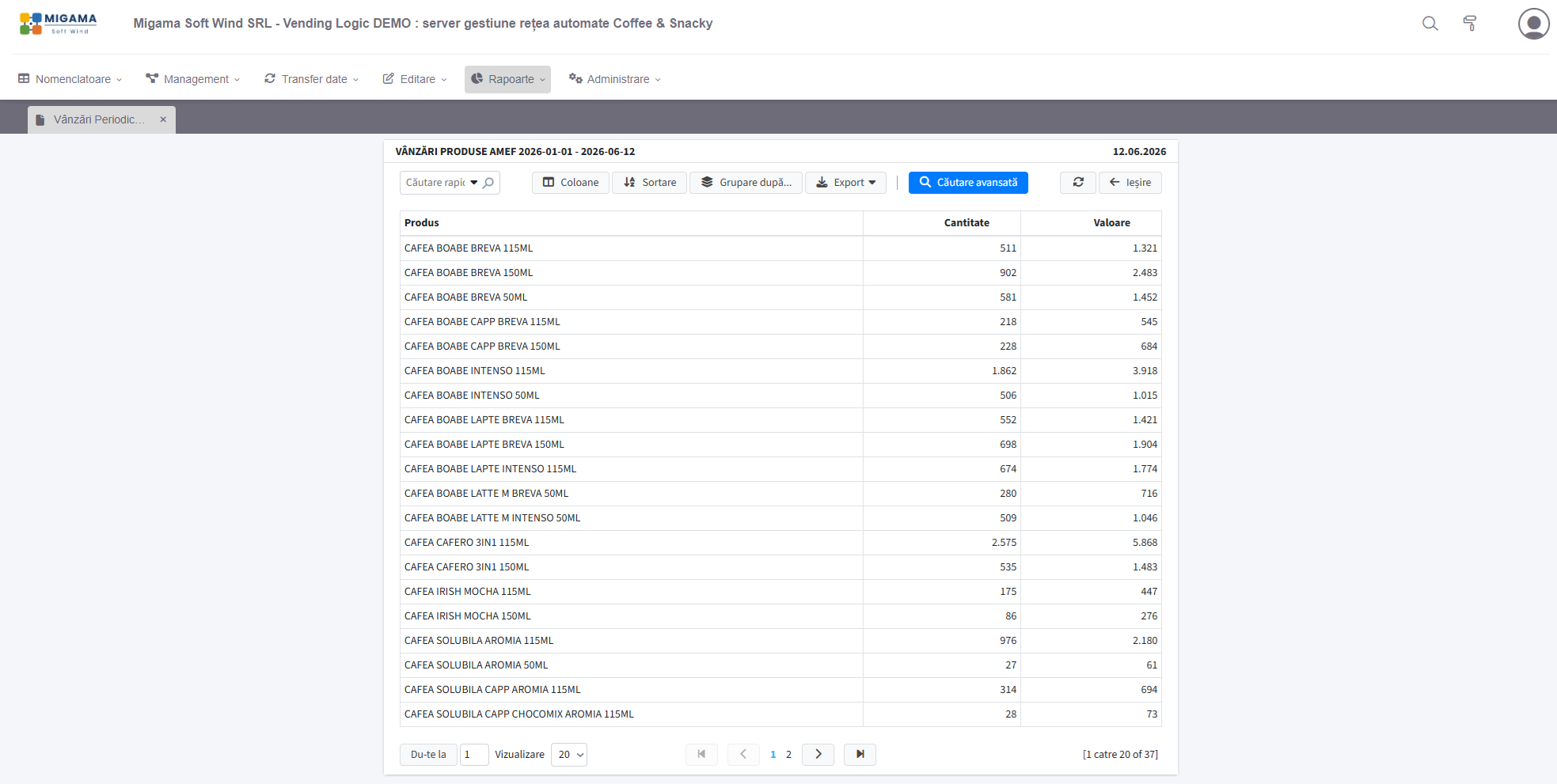
Task: Change the Vizualizare rows per page dropdown
Action: click(x=570, y=755)
